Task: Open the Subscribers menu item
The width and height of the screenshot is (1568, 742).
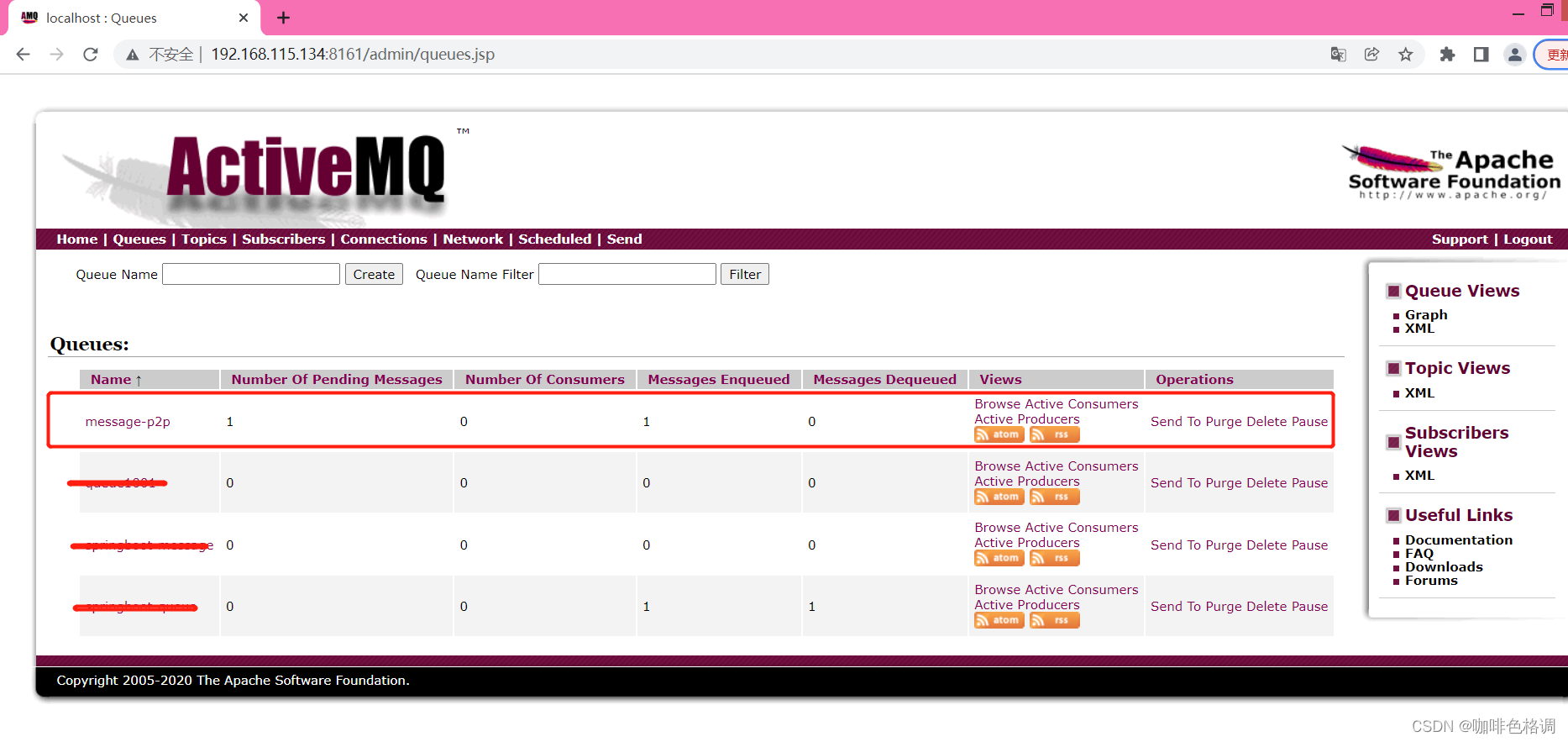Action: (x=283, y=239)
